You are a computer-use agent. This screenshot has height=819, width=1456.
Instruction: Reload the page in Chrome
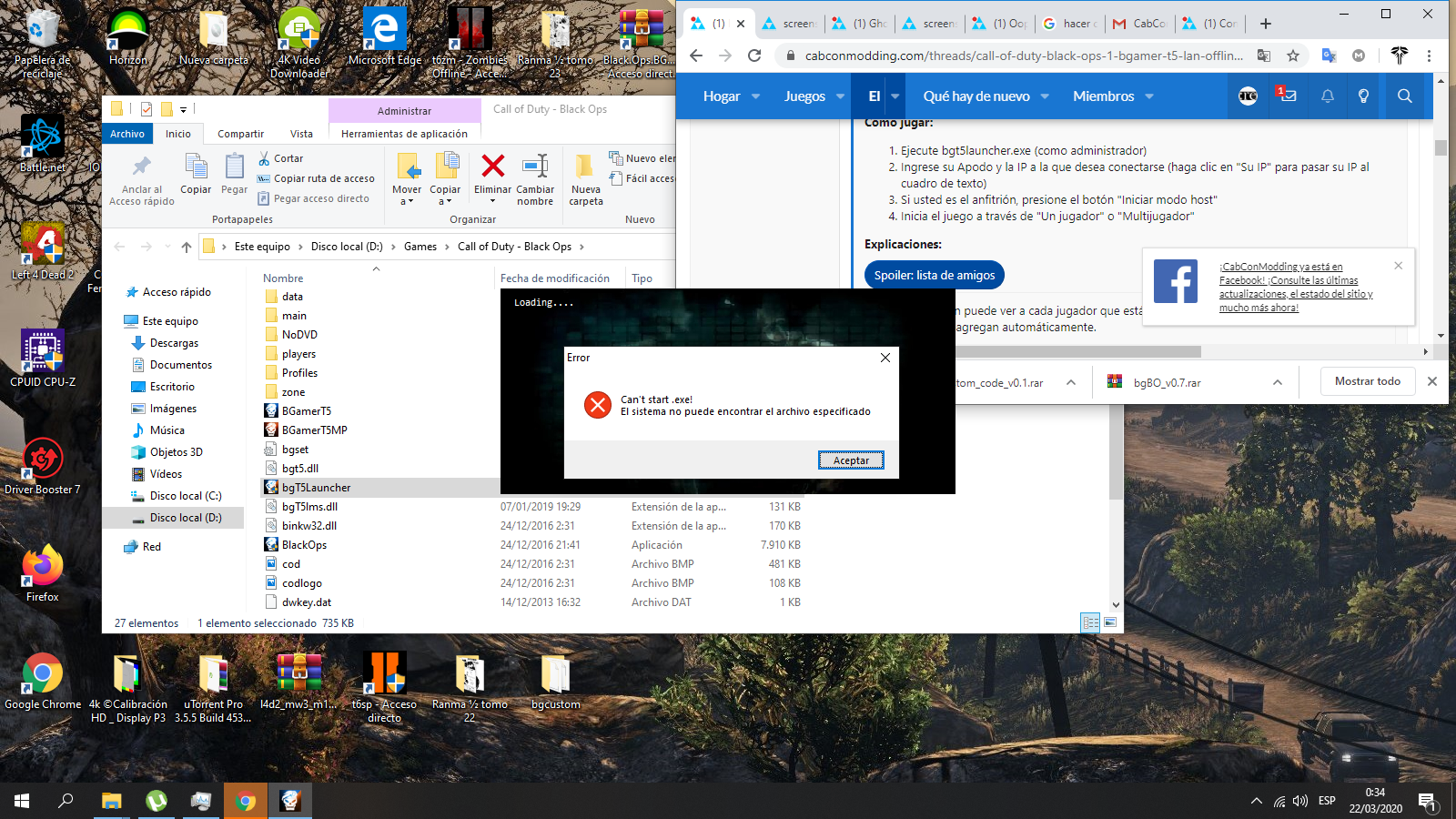(754, 56)
